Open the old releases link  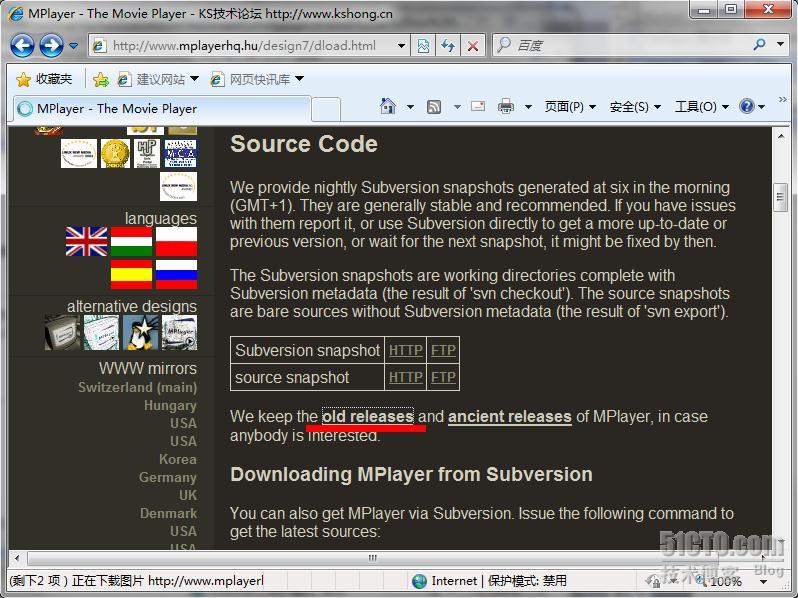tap(367, 416)
